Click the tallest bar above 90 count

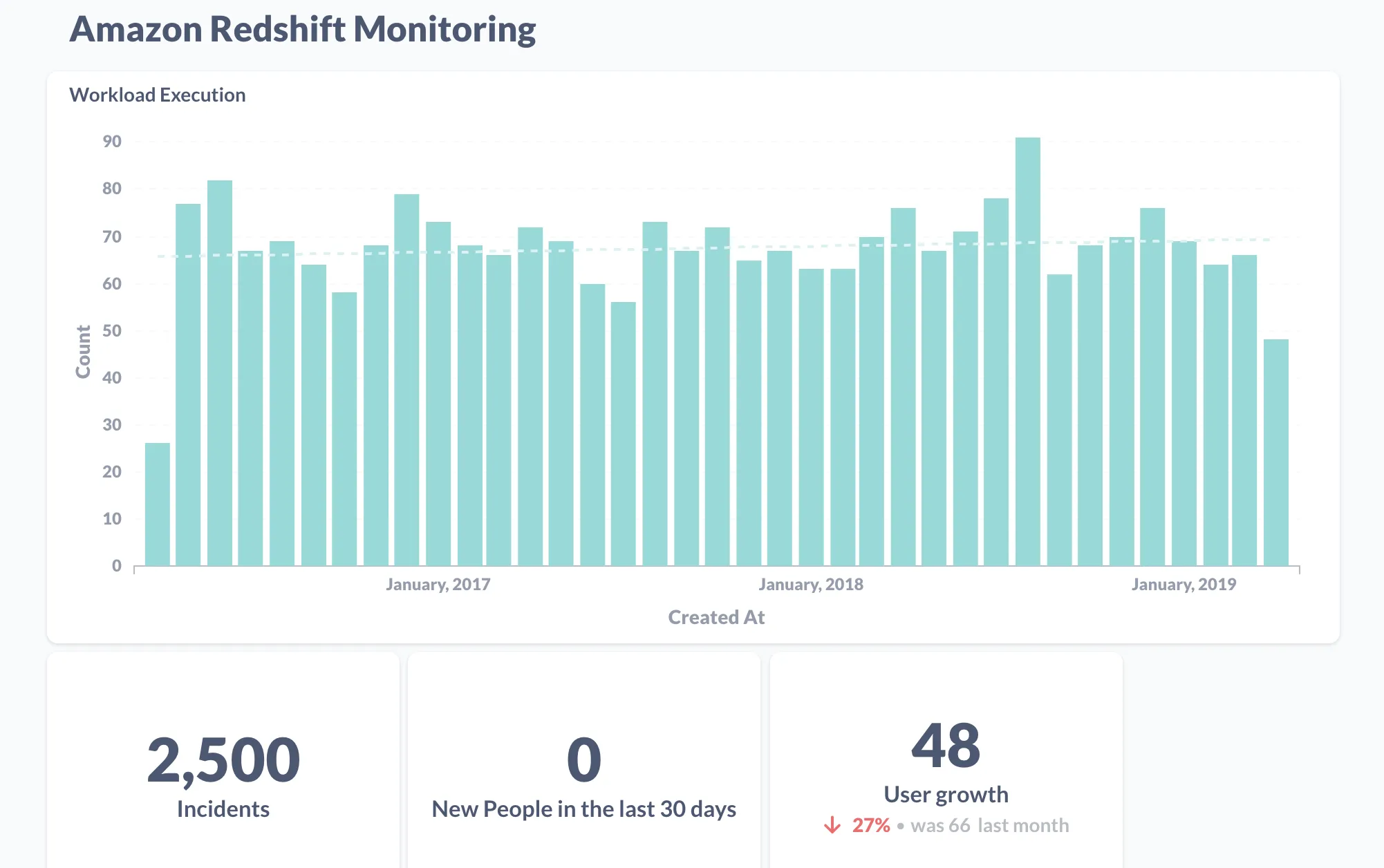(x=1027, y=352)
